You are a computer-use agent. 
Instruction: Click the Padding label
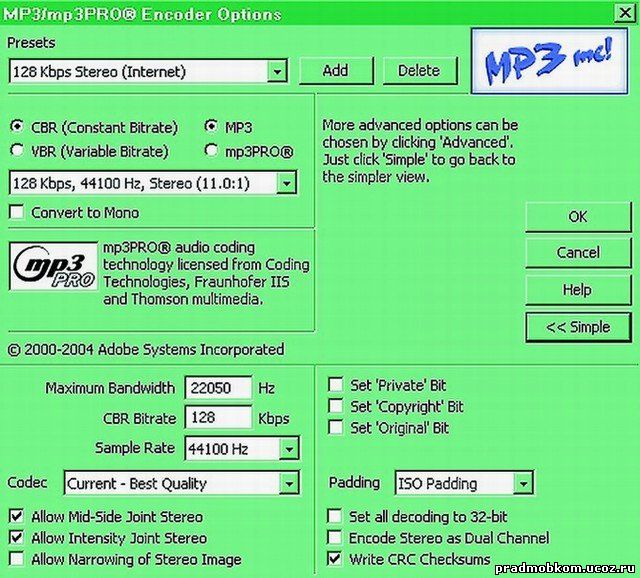click(354, 482)
